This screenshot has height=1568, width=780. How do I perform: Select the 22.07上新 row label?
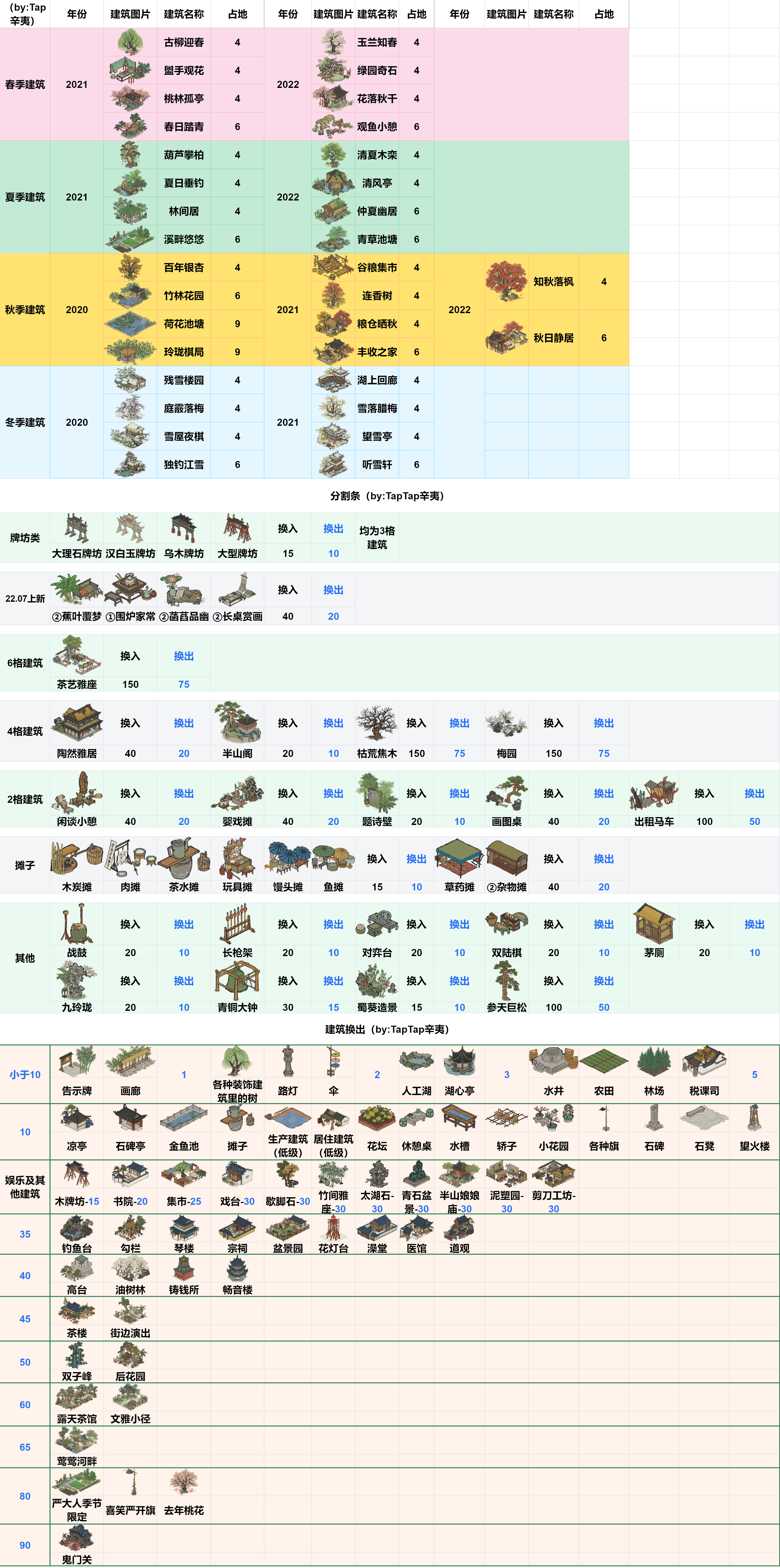tap(25, 598)
